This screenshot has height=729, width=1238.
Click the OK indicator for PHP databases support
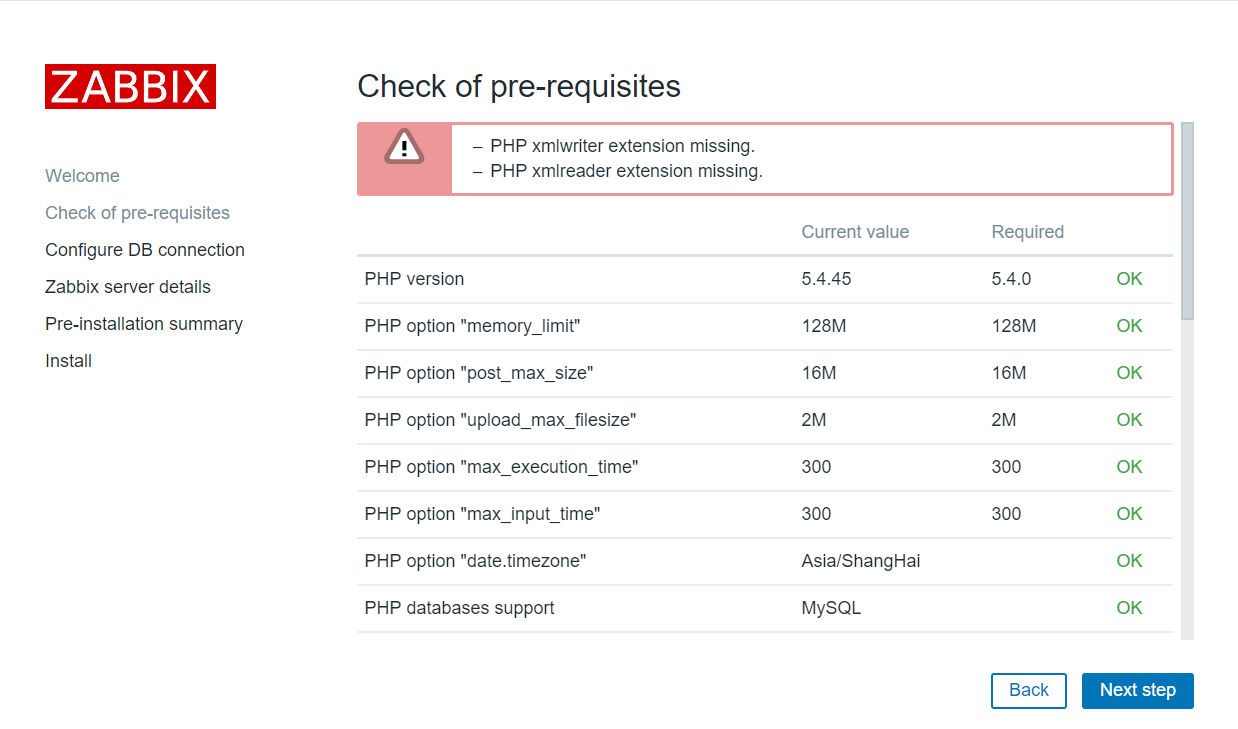click(x=1129, y=607)
